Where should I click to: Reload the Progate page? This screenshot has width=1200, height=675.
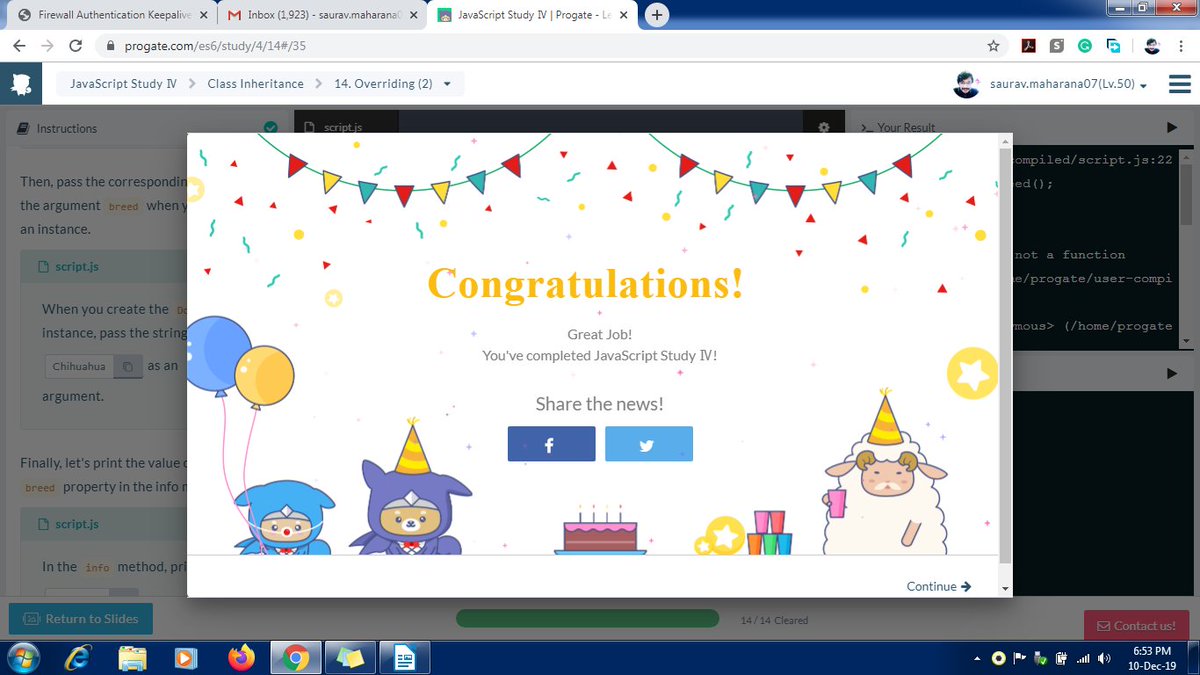(x=76, y=46)
